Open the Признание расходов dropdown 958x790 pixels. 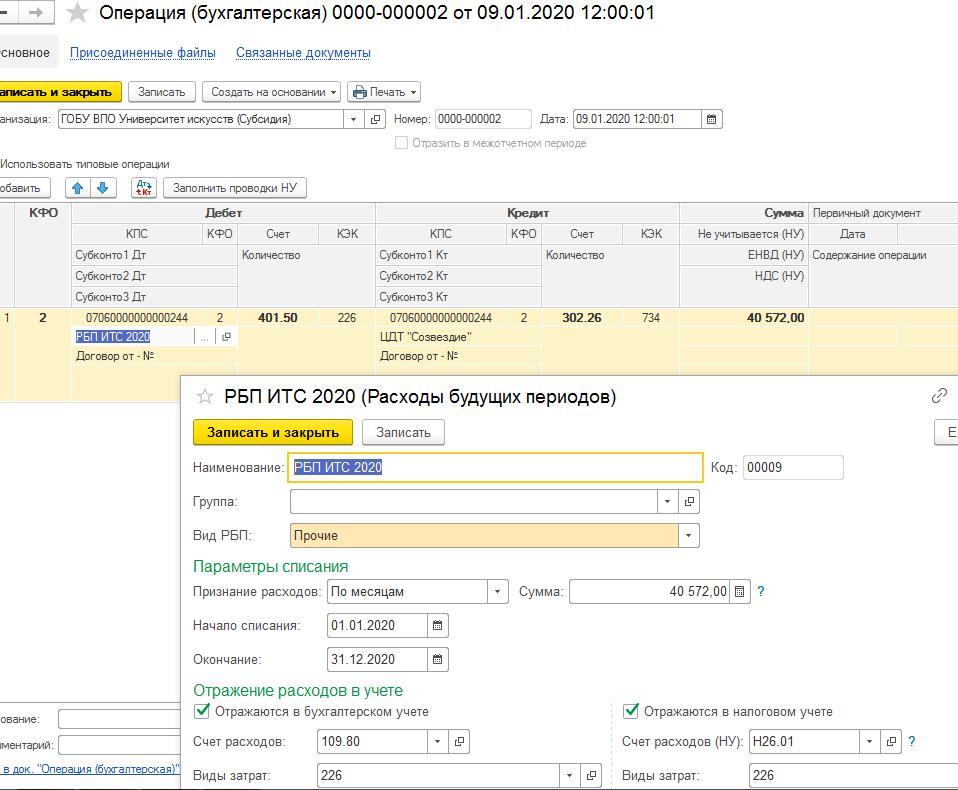(x=497, y=592)
